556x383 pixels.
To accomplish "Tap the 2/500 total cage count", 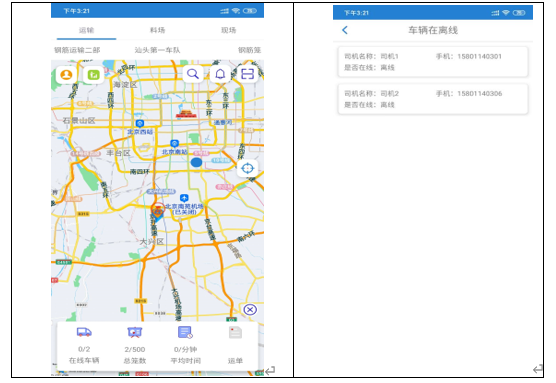I will [x=135, y=349].
